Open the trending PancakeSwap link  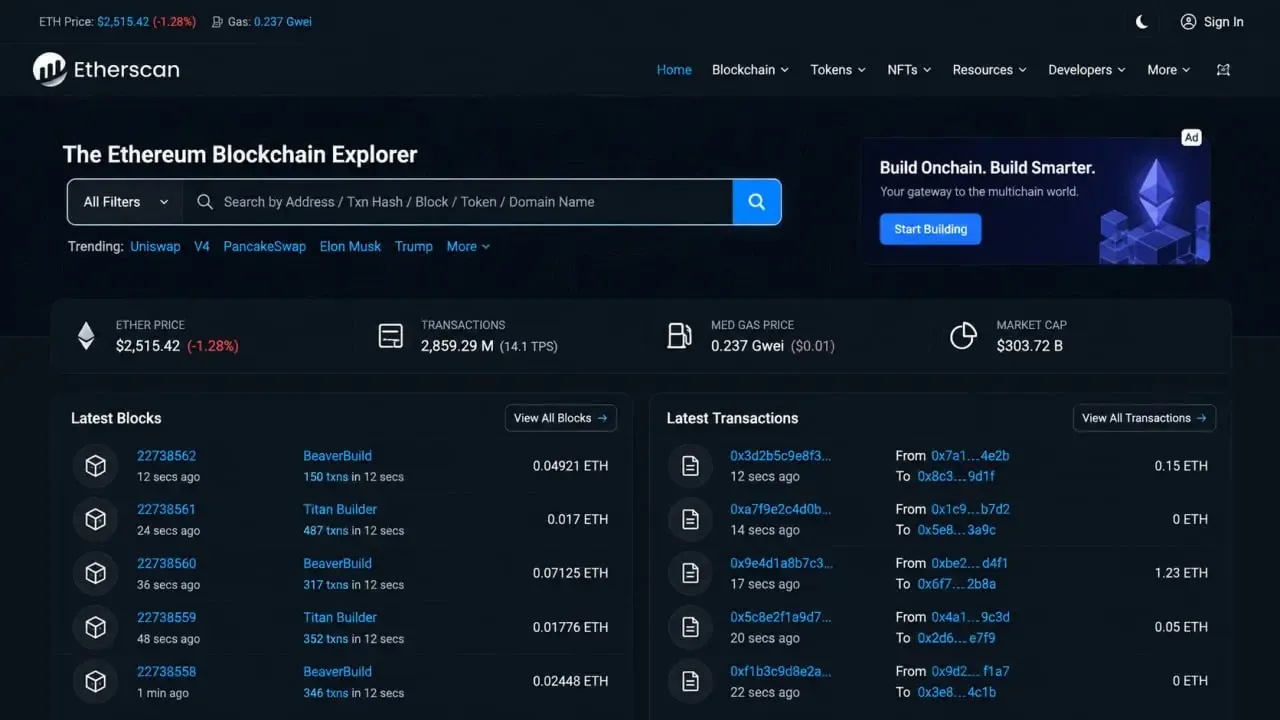264,246
